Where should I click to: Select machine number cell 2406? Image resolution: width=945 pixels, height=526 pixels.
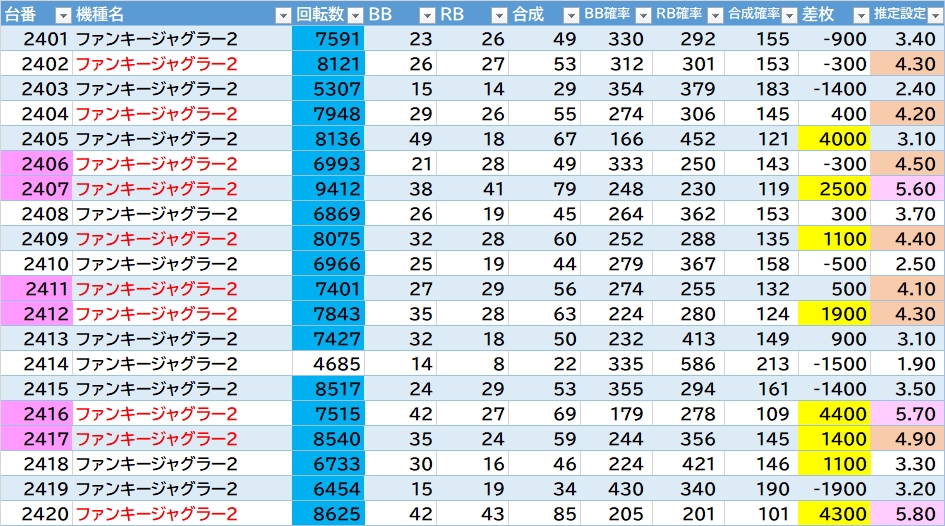point(37,163)
